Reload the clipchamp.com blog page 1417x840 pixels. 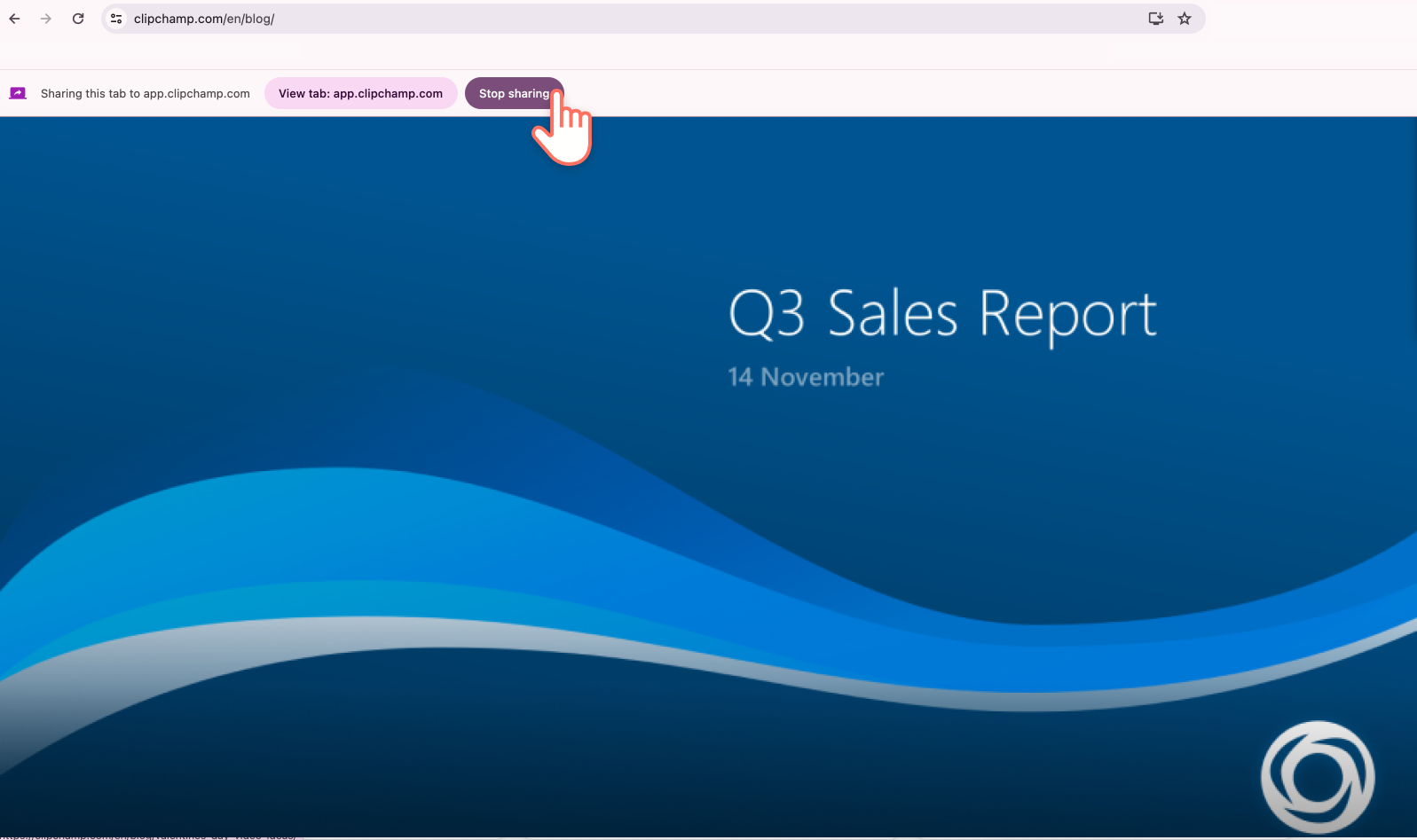pos(78,19)
